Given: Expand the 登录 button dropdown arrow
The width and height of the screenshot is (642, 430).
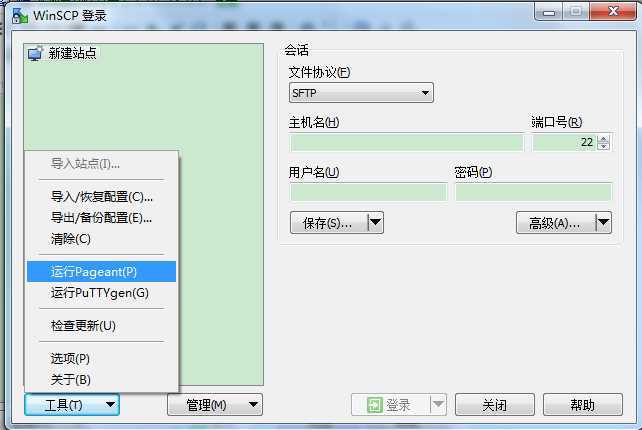Looking at the screenshot, I should (x=438, y=405).
